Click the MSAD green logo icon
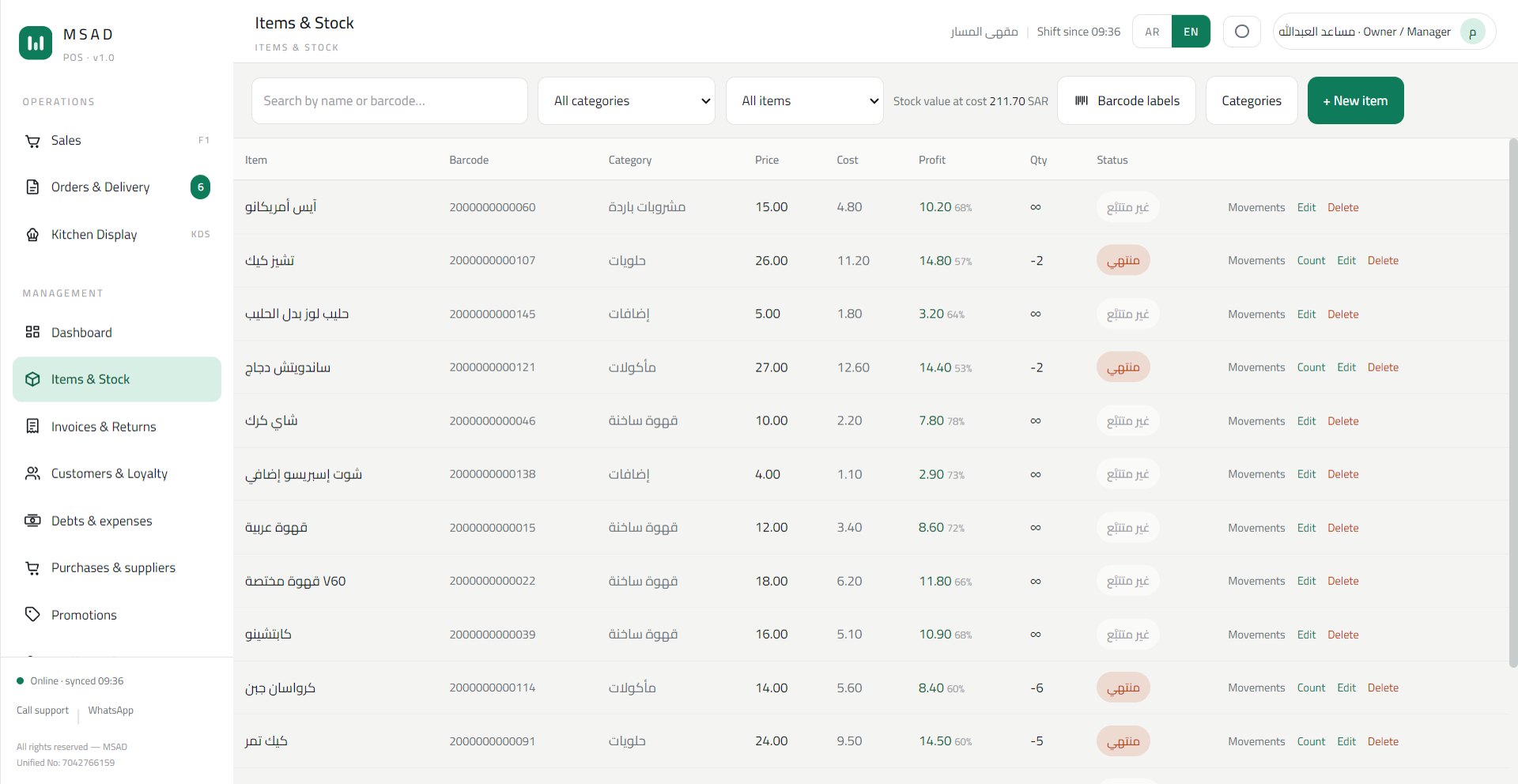This screenshot has width=1518, height=784. tap(36, 43)
